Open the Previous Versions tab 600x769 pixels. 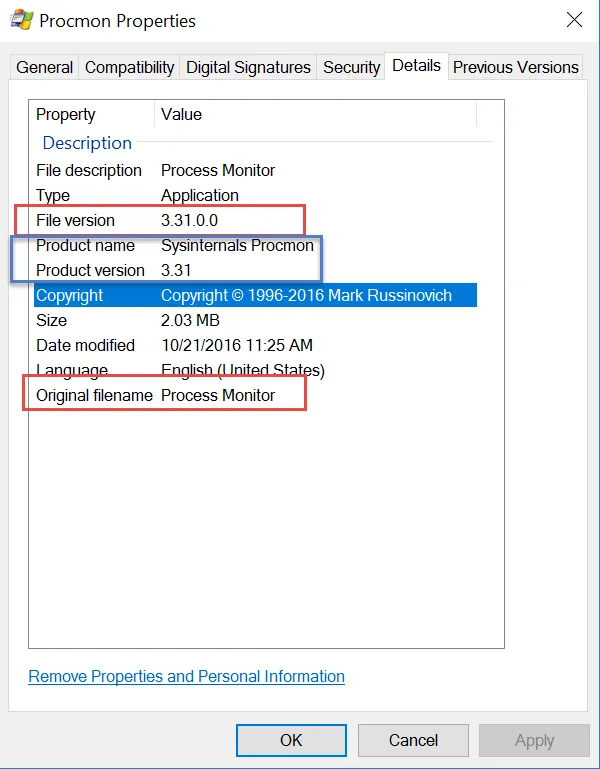tap(515, 67)
